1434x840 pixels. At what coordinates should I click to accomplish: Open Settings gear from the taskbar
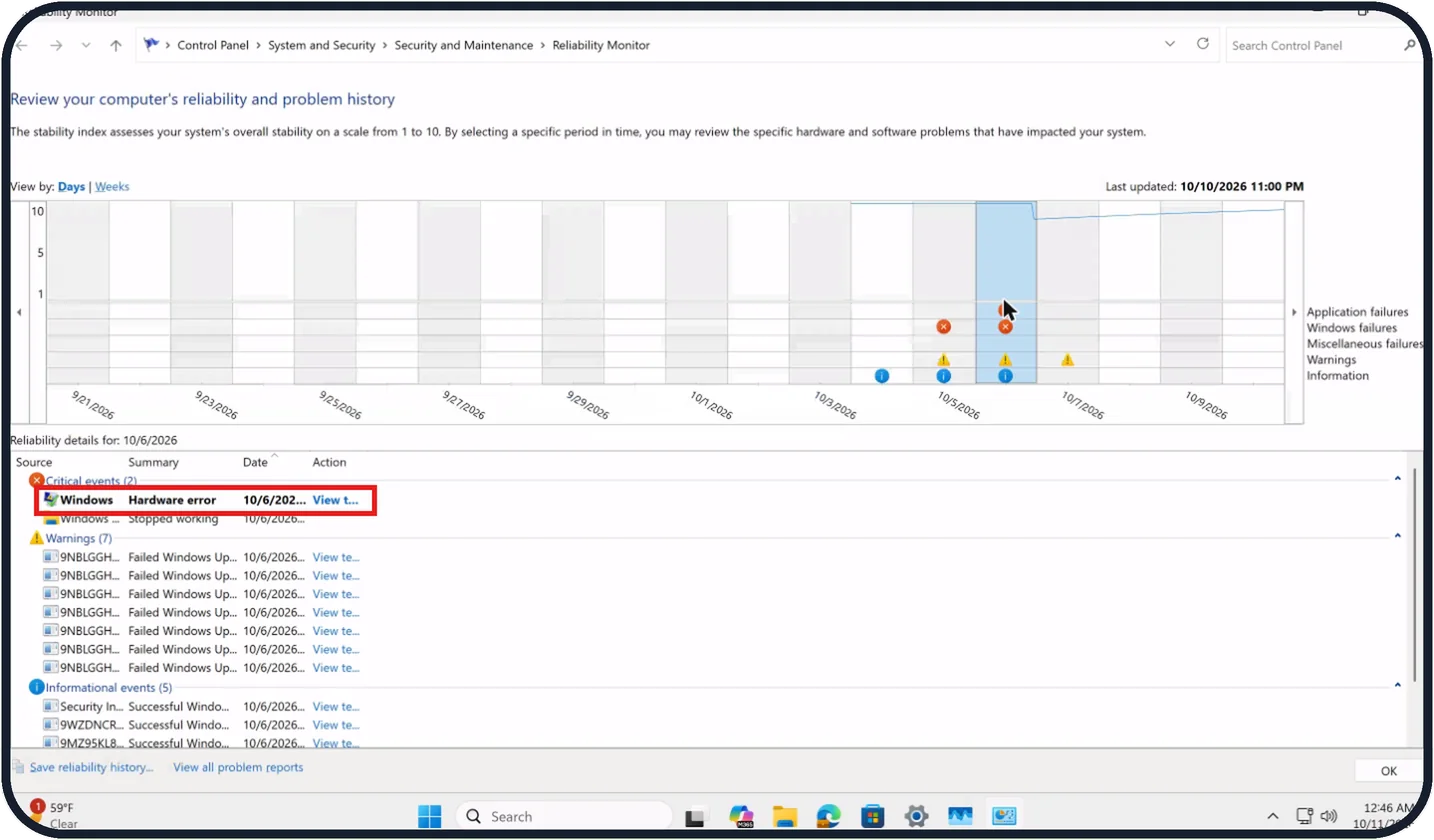[916, 816]
